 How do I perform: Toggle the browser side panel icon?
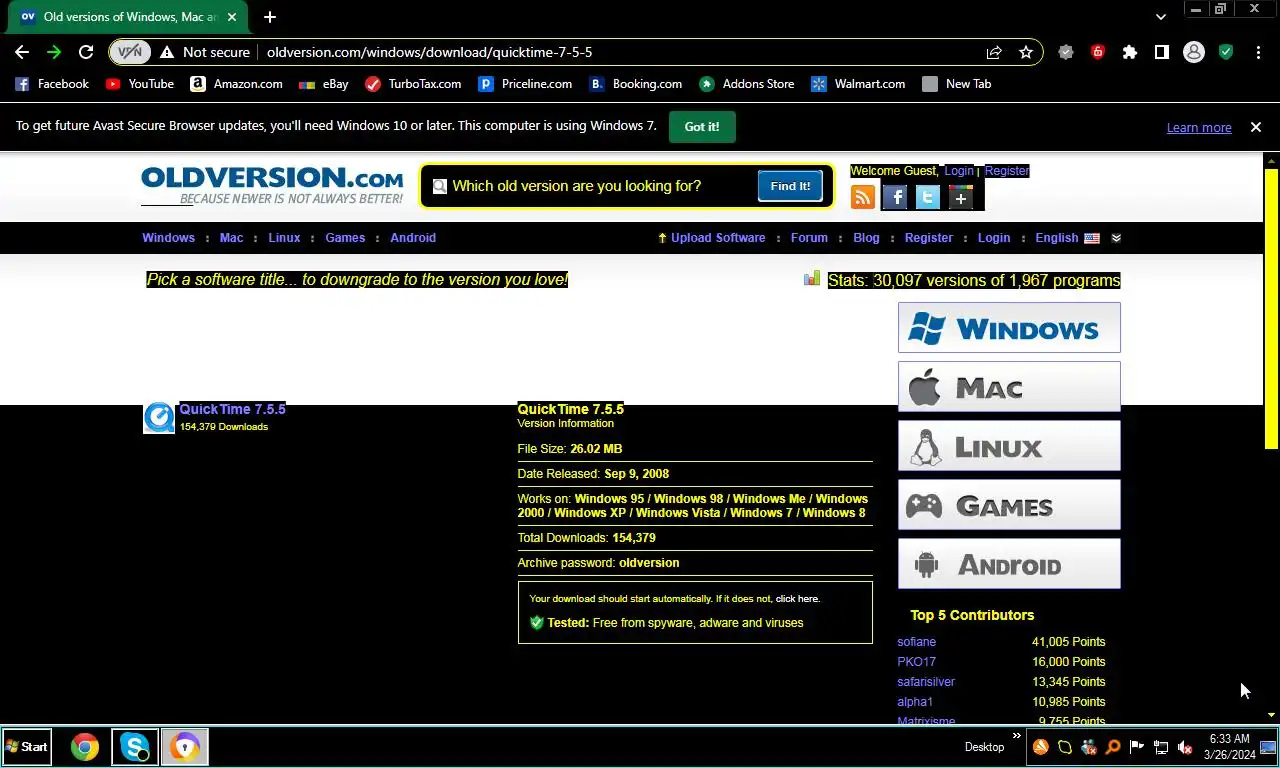point(1162,52)
